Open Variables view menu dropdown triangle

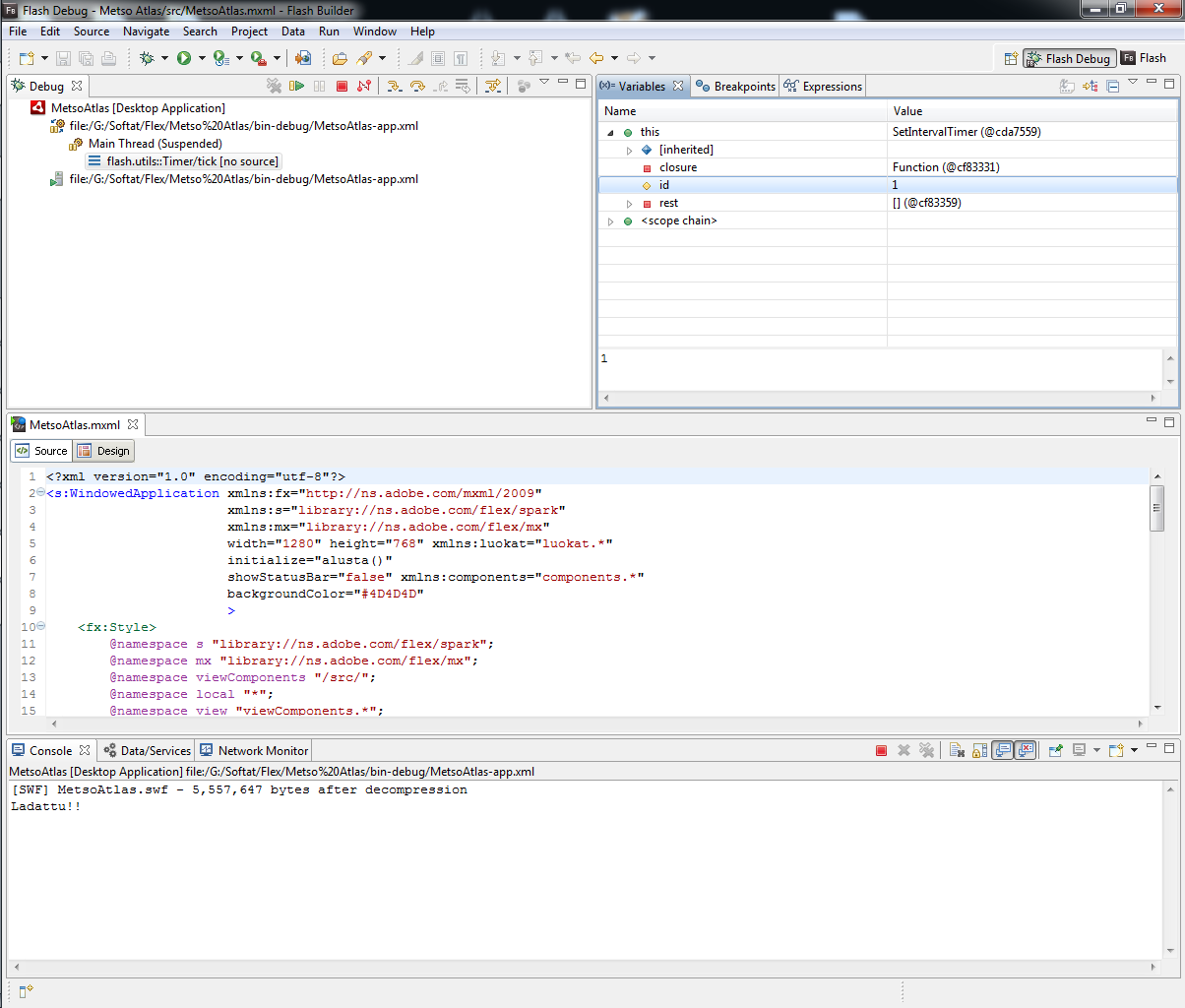[1133, 83]
